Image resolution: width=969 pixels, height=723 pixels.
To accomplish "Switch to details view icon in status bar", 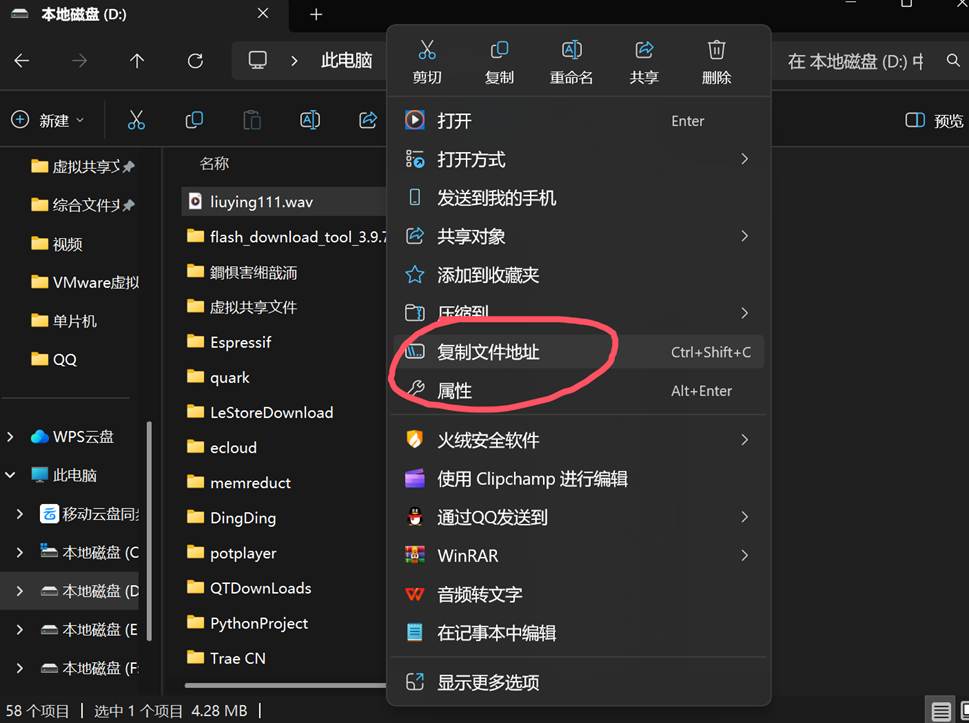I will (x=940, y=711).
